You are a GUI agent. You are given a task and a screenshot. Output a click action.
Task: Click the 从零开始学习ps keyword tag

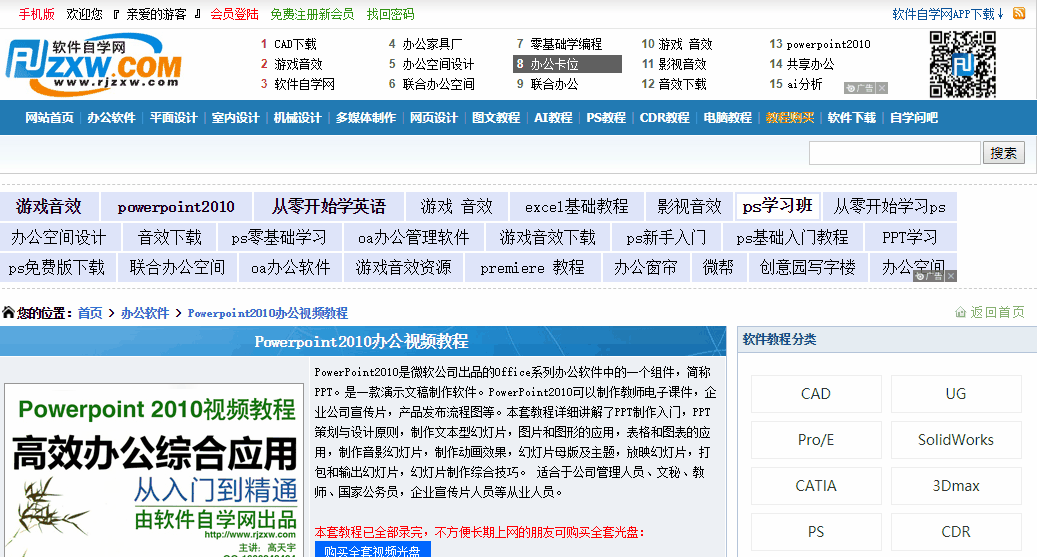coord(890,206)
